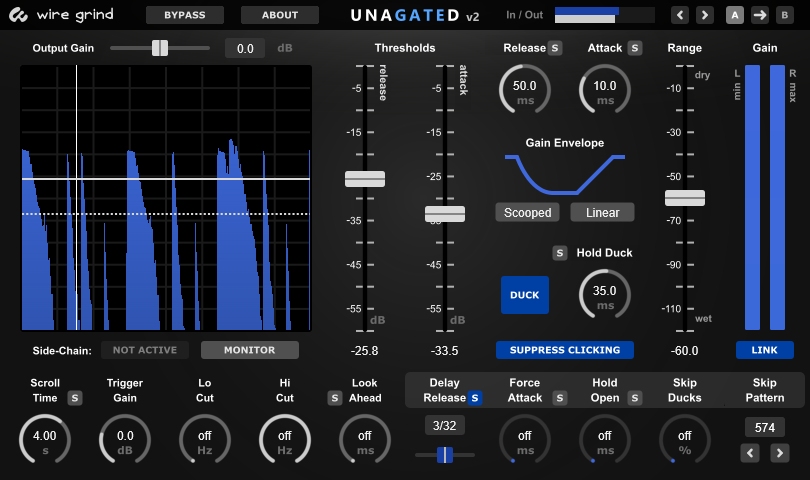810x480 pixels.
Task: Select the Linear gain envelope
Action: pyautogui.click(x=602, y=212)
